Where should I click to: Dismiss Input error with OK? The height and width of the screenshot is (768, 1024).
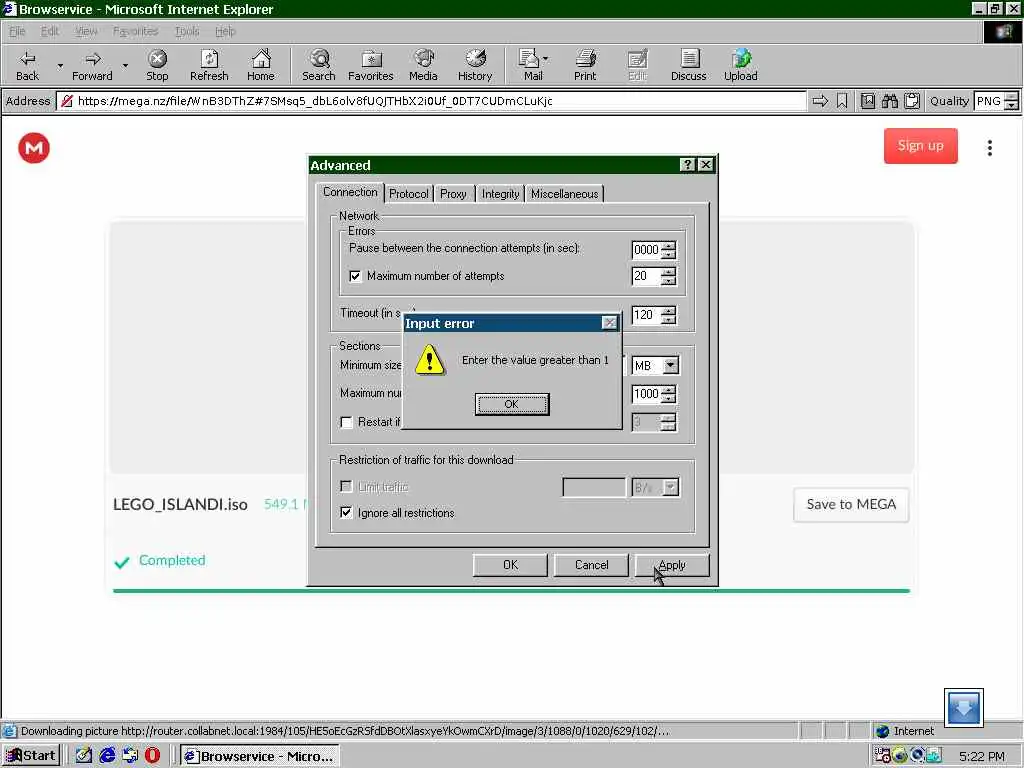512,404
